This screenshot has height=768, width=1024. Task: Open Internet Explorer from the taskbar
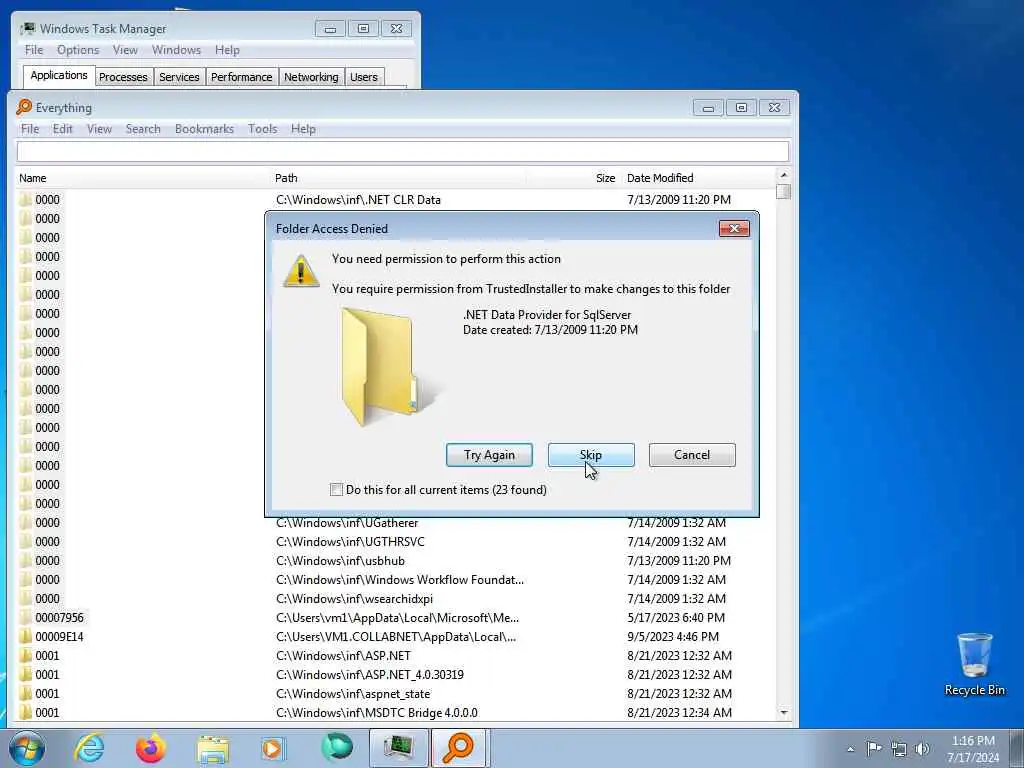(x=89, y=748)
